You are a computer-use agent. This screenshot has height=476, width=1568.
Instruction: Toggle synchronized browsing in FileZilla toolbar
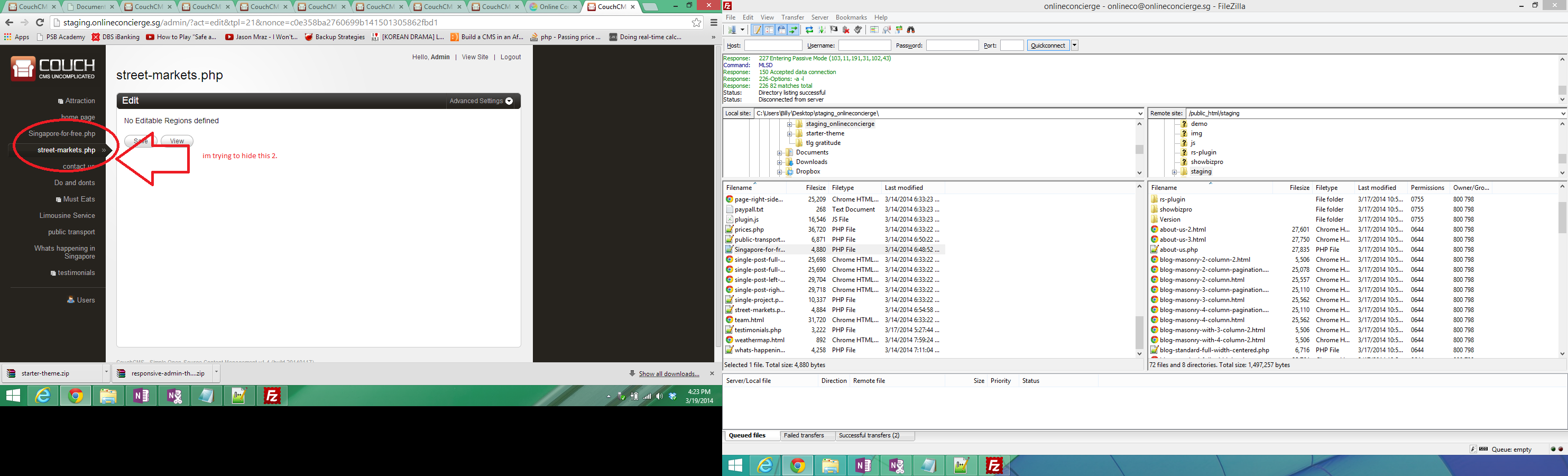pyautogui.click(x=899, y=30)
